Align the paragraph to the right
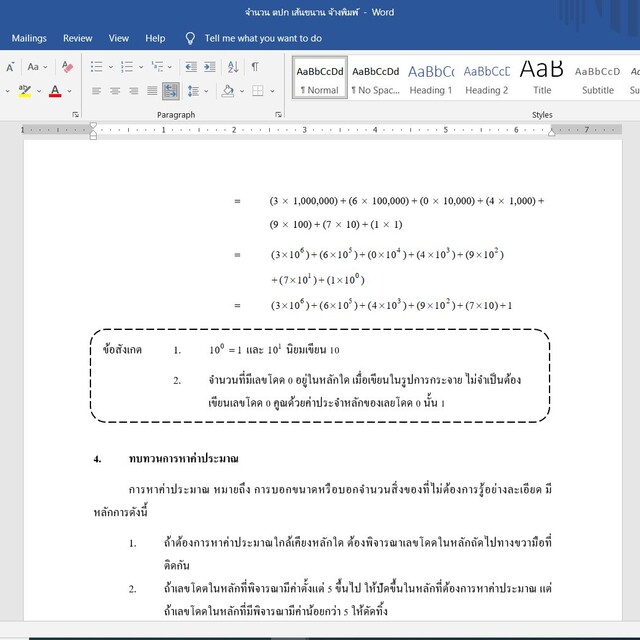 tap(134, 91)
